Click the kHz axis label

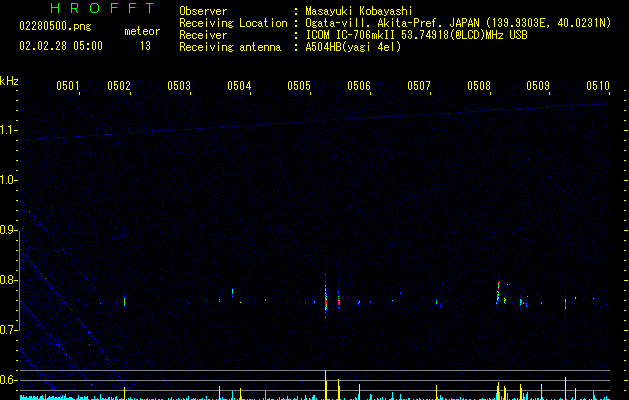tap(9, 81)
